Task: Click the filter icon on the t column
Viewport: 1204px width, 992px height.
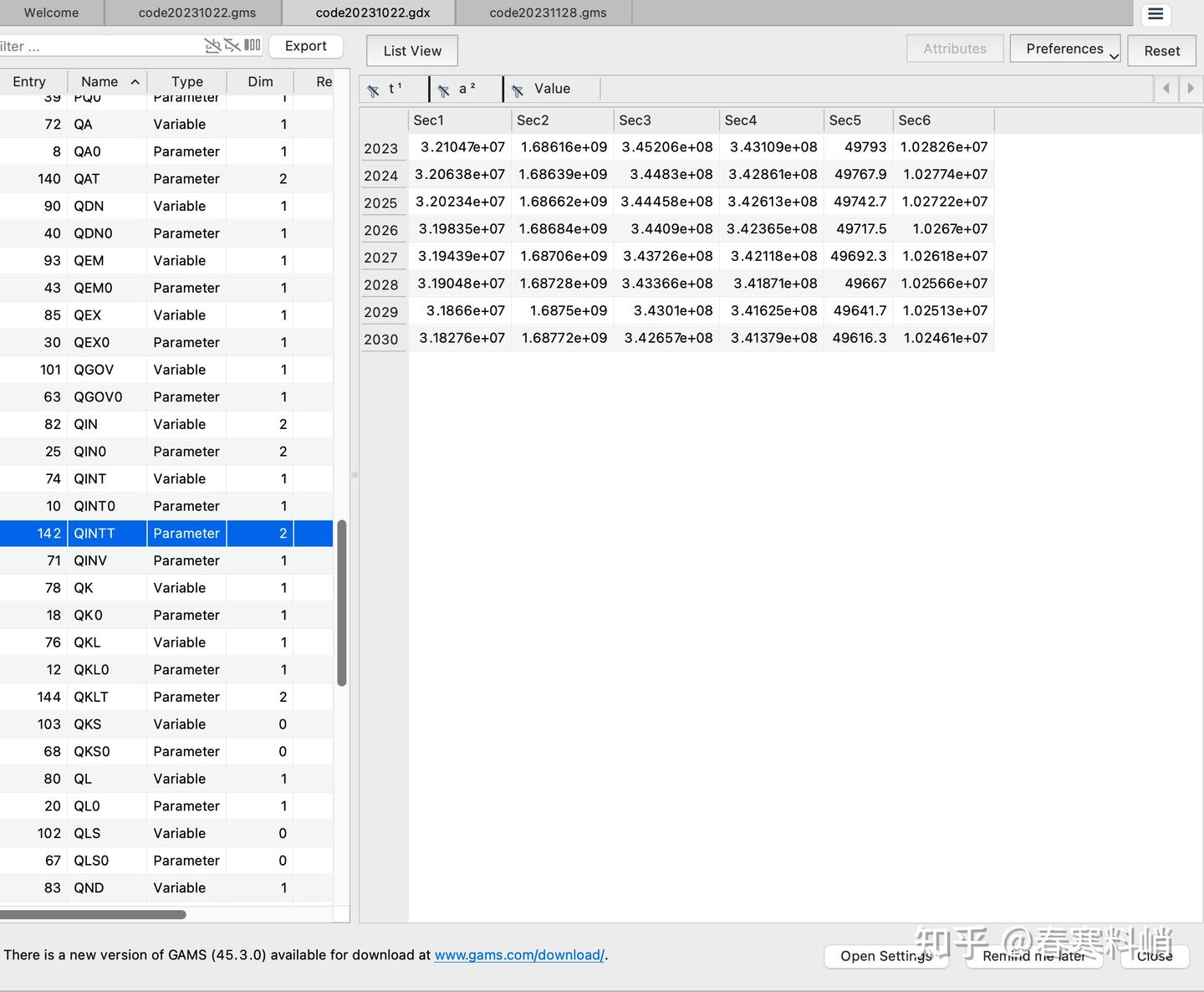Action: point(373,90)
